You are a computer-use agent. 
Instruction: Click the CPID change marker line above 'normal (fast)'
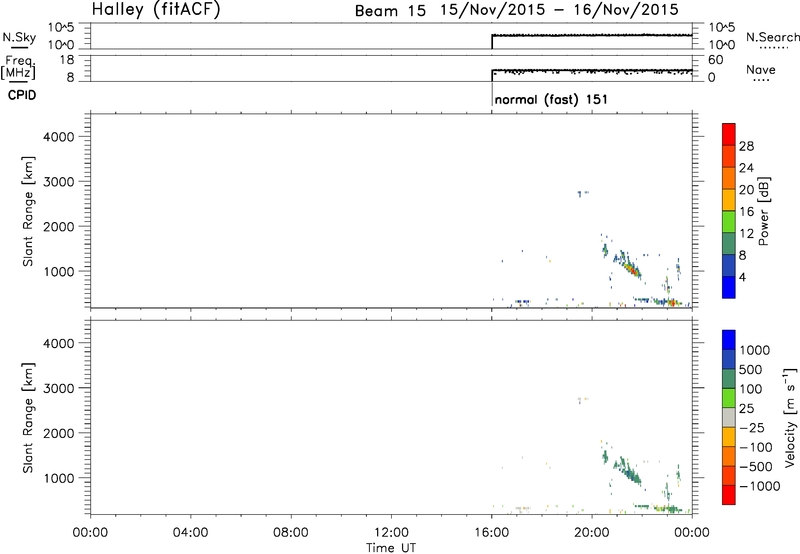492,93
